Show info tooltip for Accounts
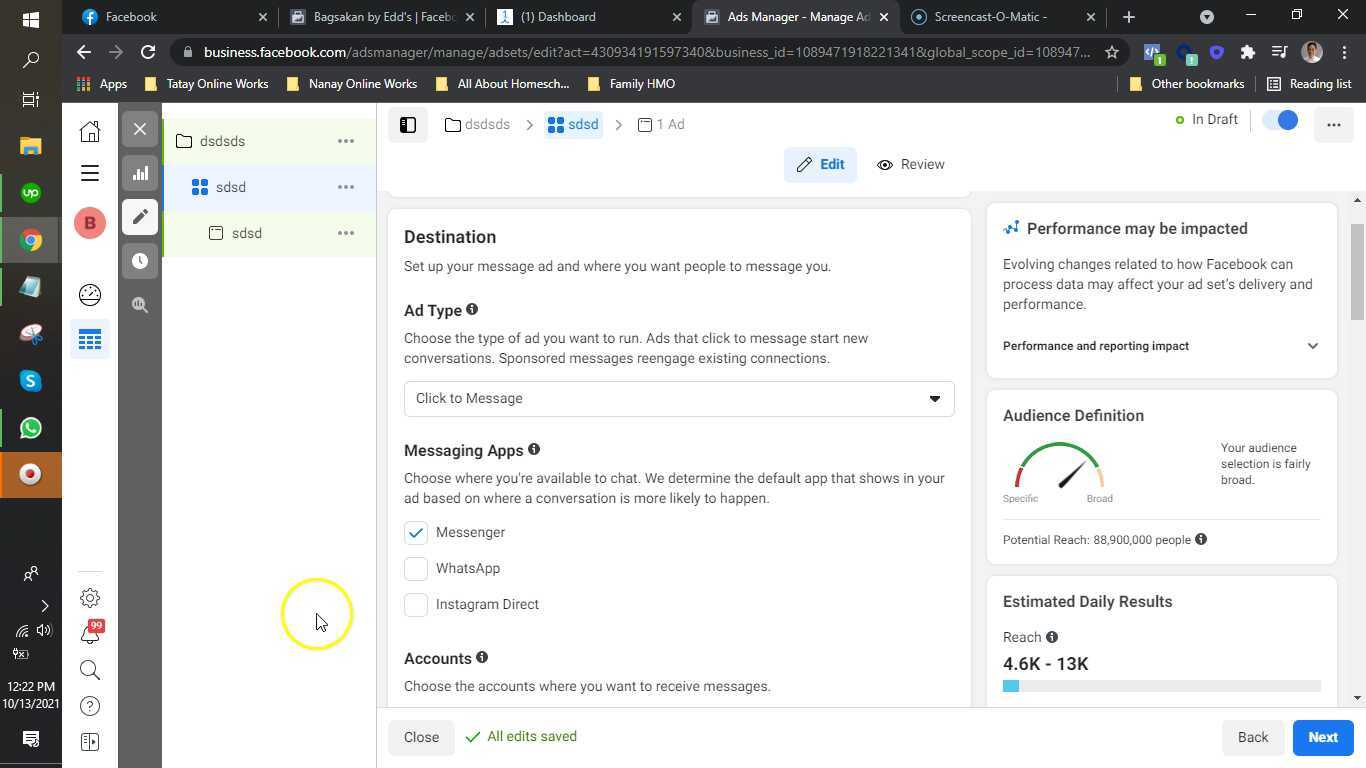 tap(482, 658)
